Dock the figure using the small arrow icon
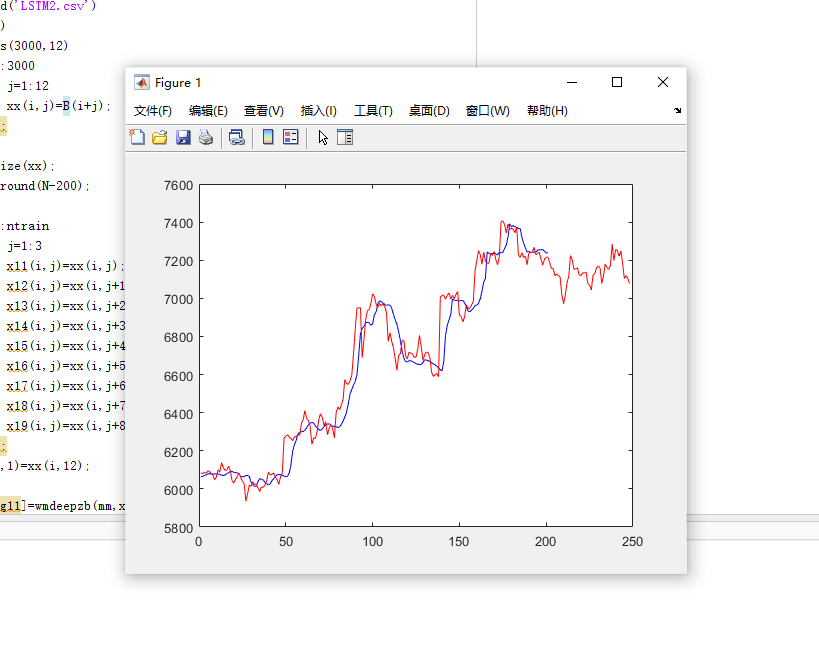Screen dimensions: 819x648 point(677,110)
